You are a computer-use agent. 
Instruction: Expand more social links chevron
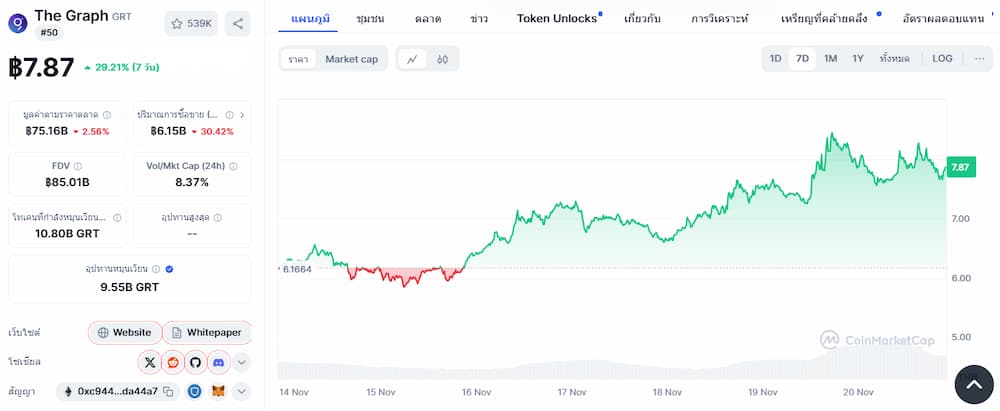(x=241, y=362)
